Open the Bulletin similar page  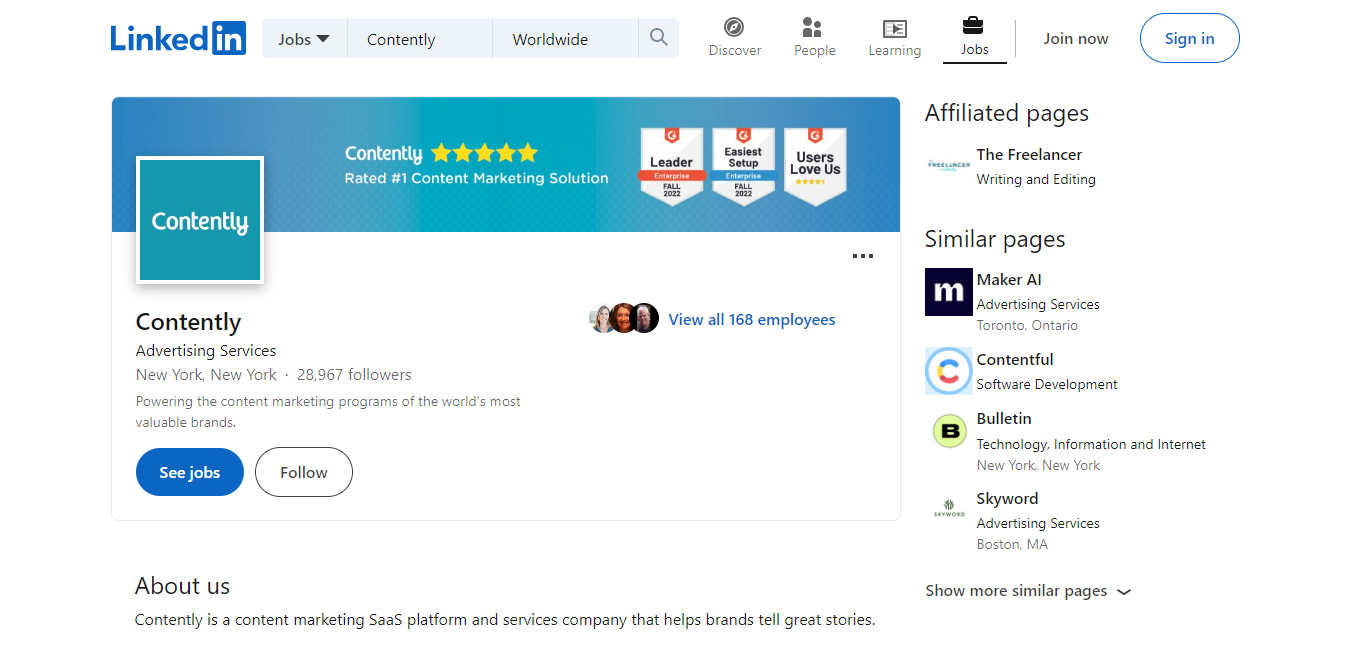coord(1004,419)
